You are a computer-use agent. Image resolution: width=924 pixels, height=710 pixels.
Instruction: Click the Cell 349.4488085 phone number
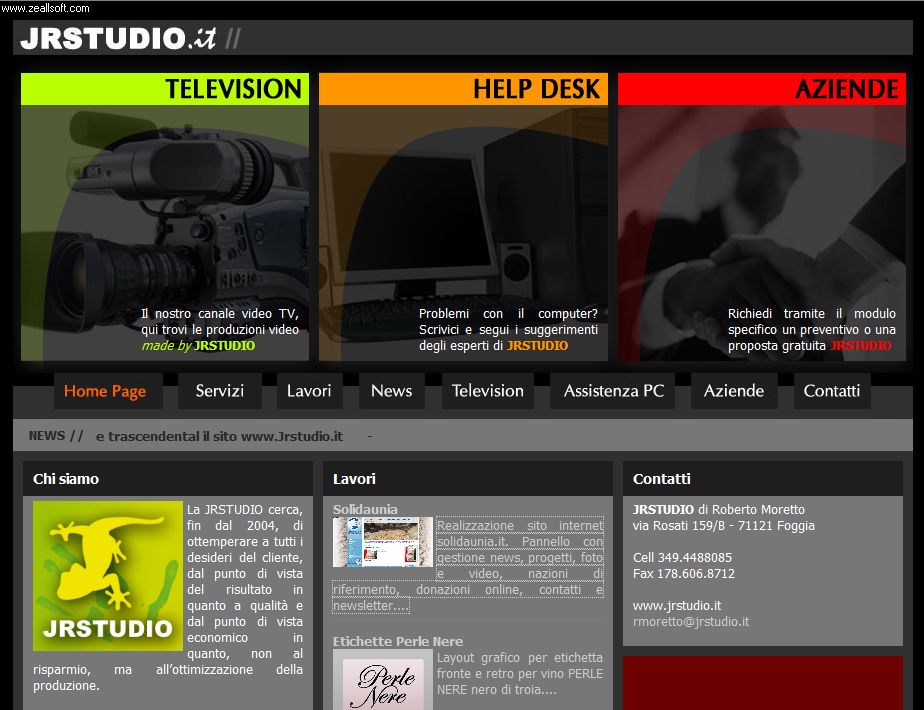coord(682,557)
